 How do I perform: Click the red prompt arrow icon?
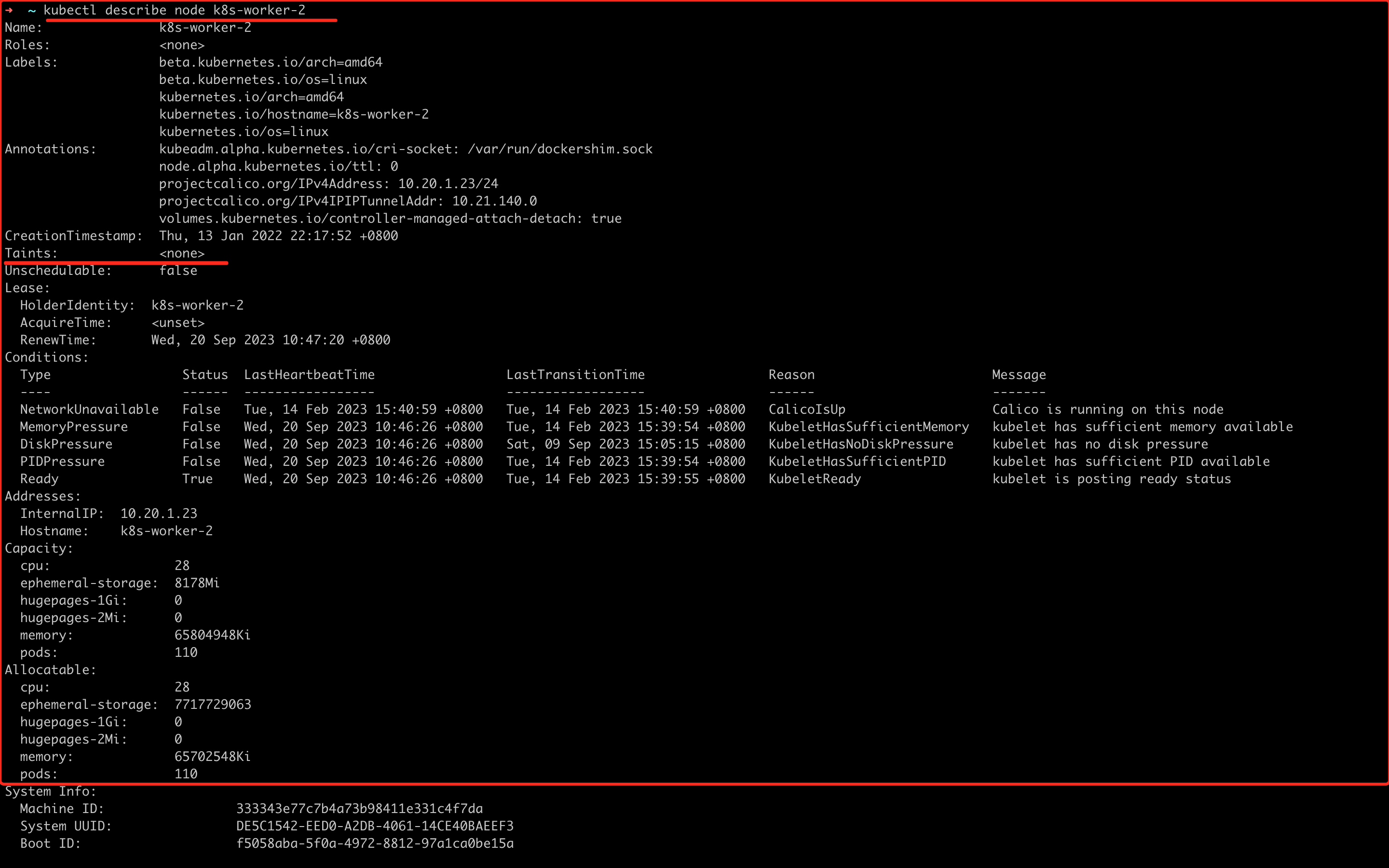[9, 10]
